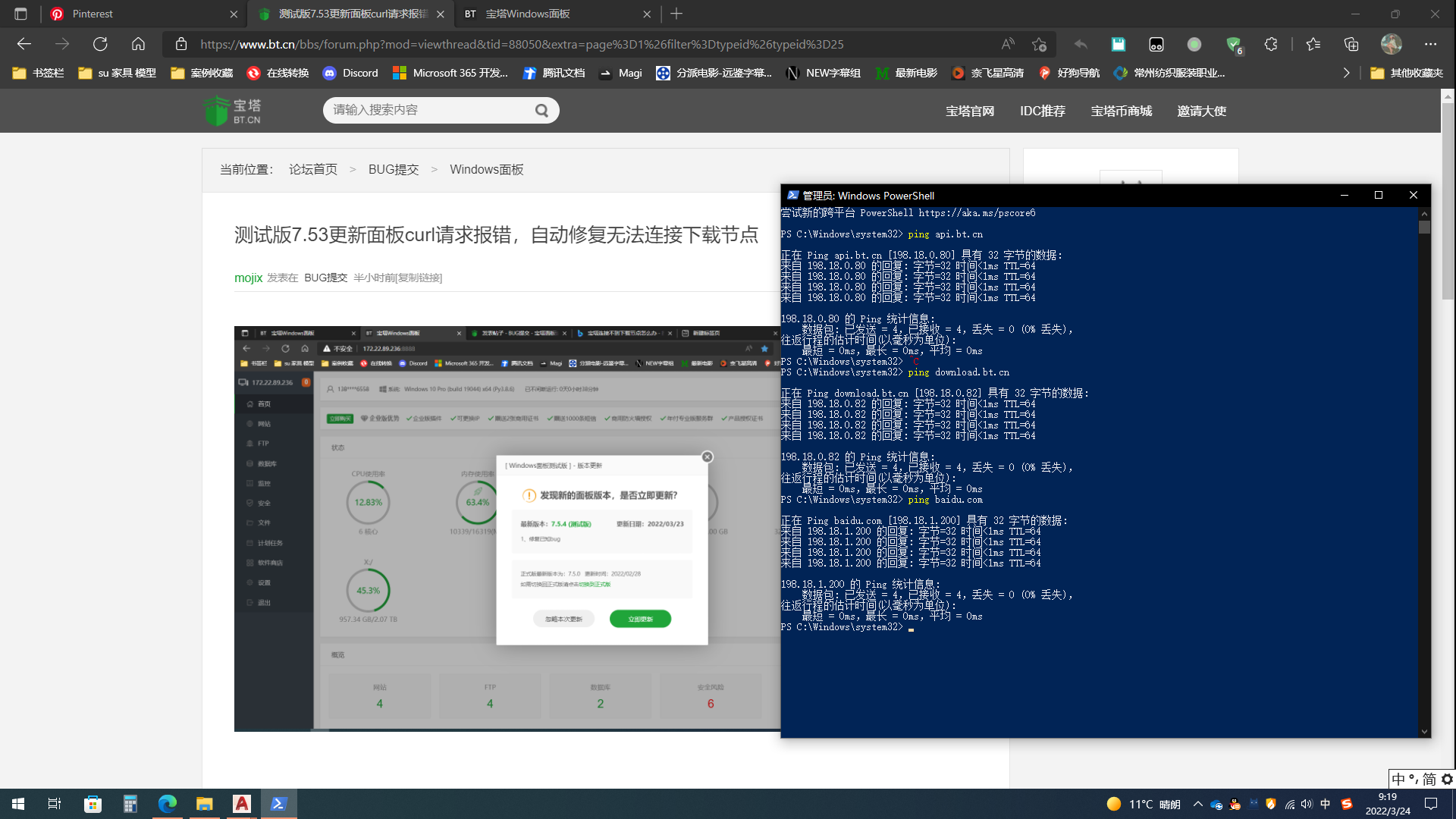The height and width of the screenshot is (819, 1456).
Task: Open the notification center icon
Action: pyautogui.click(x=1431, y=804)
